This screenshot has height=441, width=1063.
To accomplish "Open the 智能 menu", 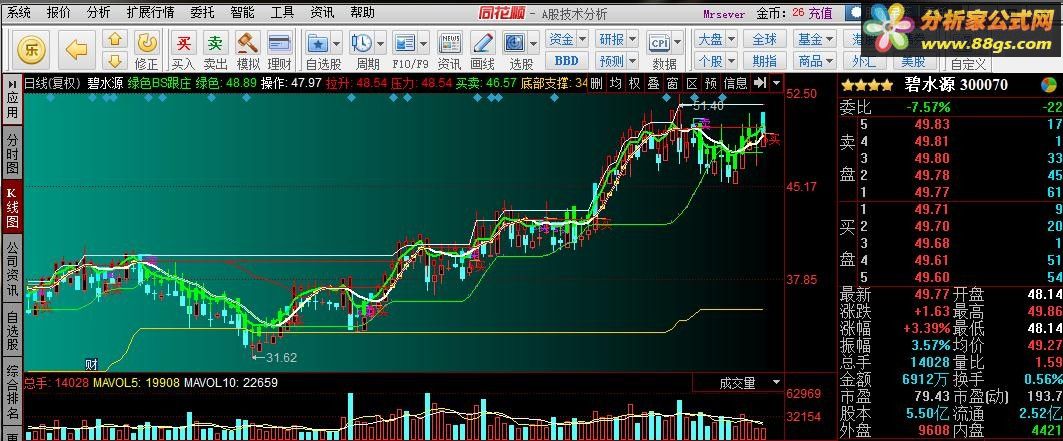I will pos(242,12).
